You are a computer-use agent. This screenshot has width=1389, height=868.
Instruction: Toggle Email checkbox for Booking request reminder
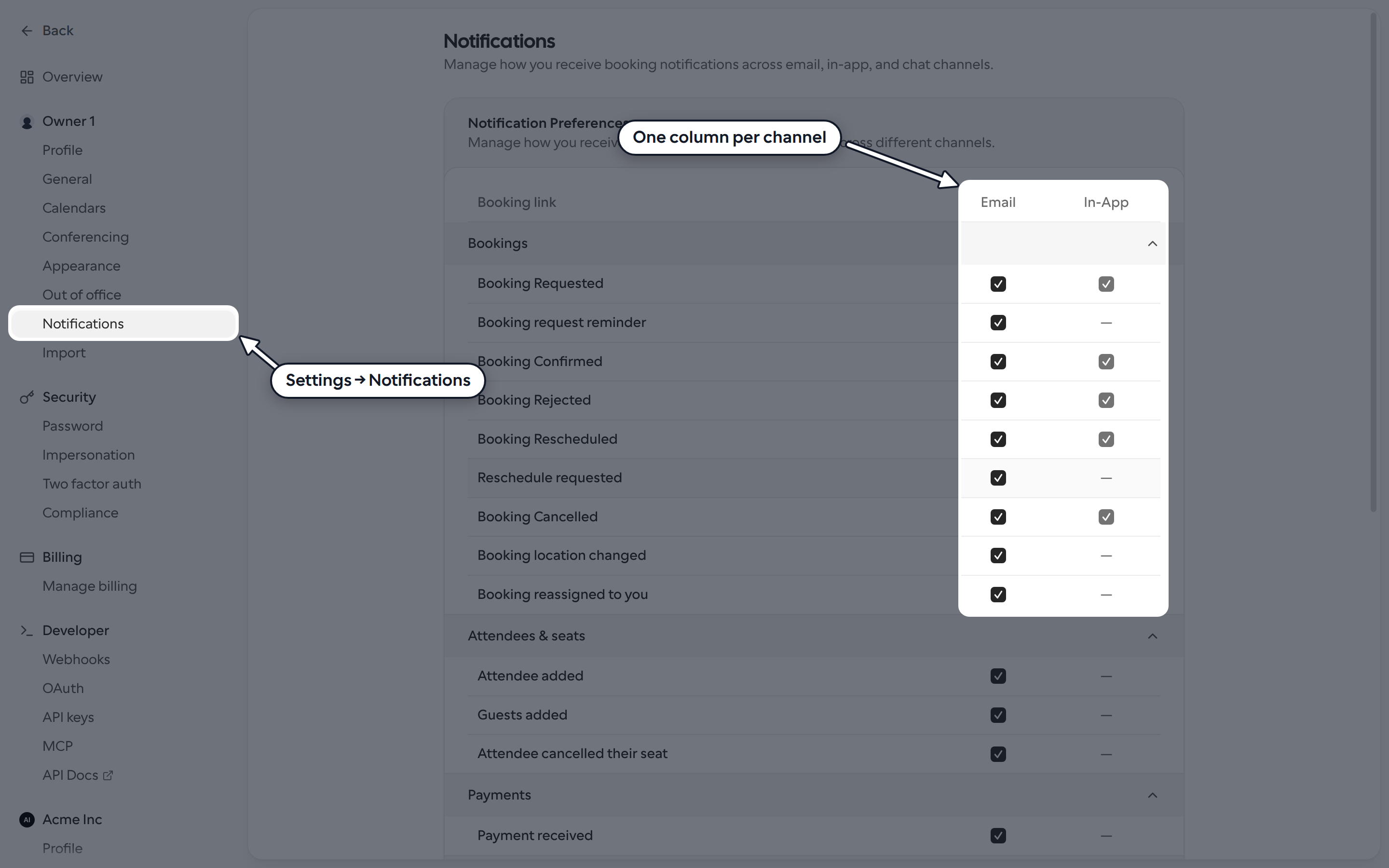[x=998, y=323]
